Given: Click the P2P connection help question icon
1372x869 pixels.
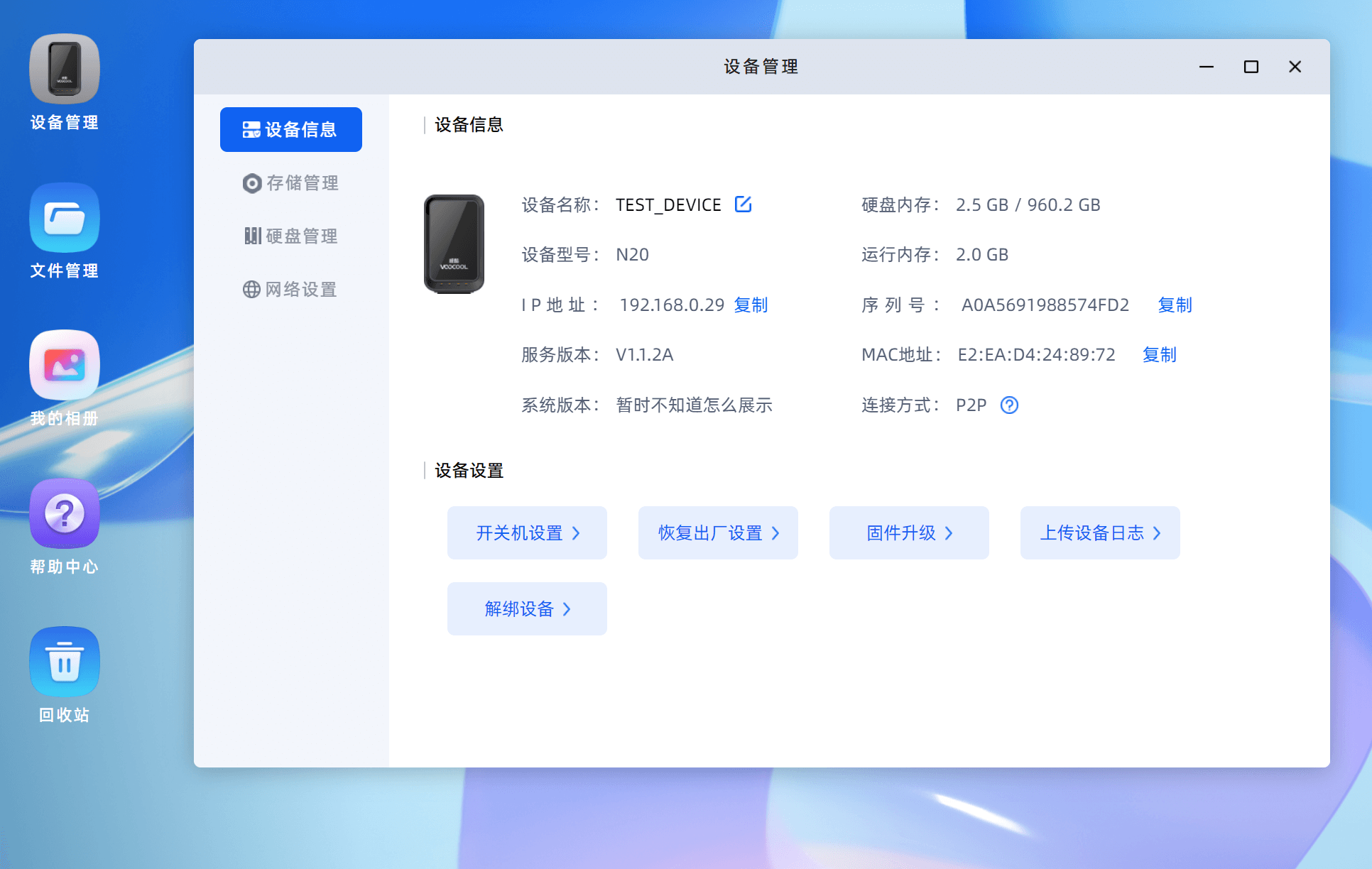Looking at the screenshot, I should 1009,405.
